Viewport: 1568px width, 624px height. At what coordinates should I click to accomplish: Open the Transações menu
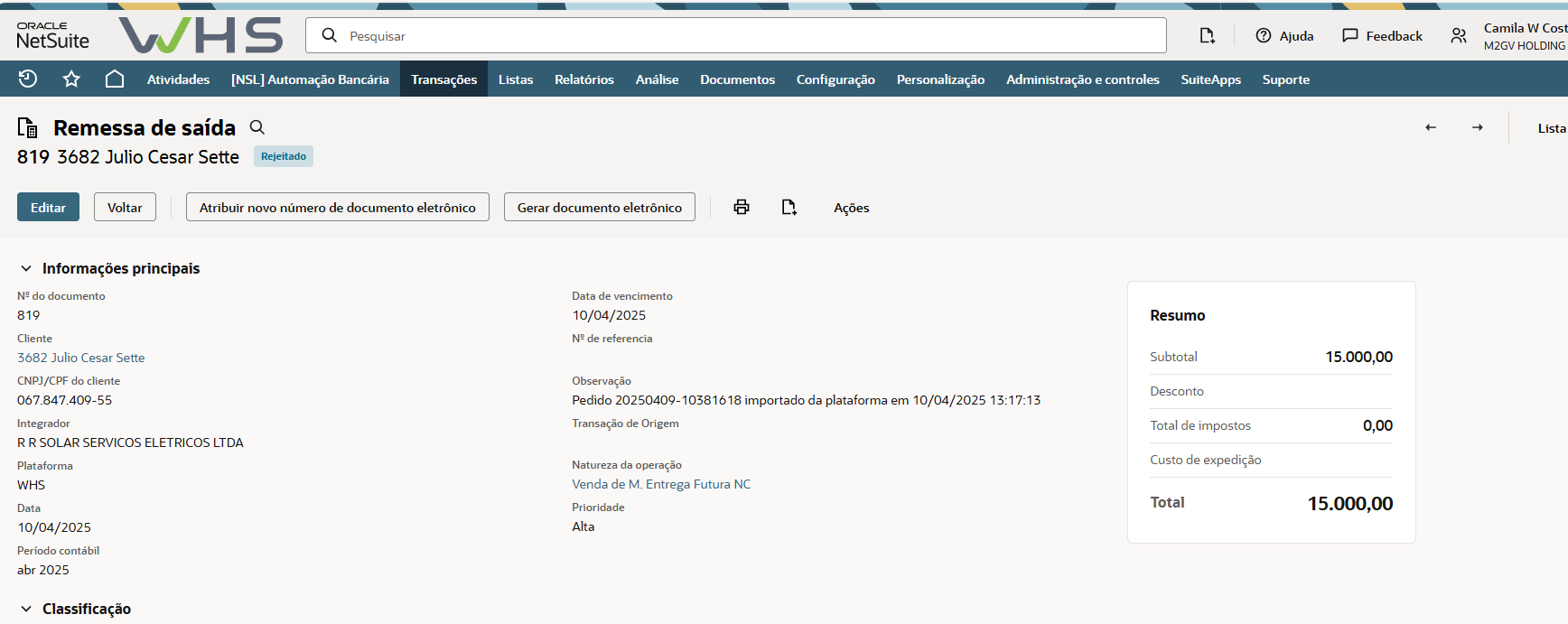pyautogui.click(x=443, y=79)
